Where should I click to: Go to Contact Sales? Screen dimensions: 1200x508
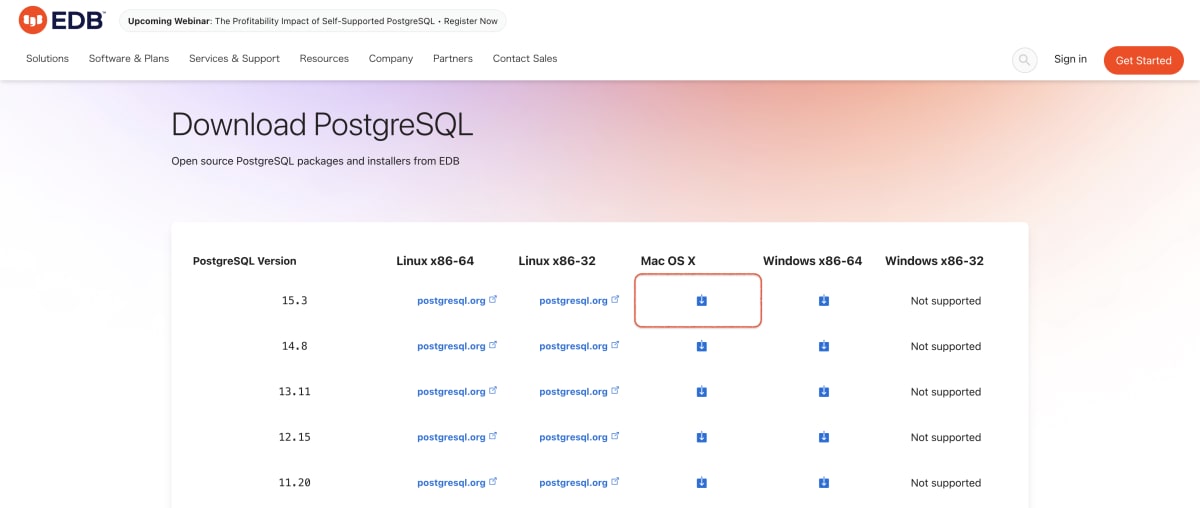pos(525,59)
